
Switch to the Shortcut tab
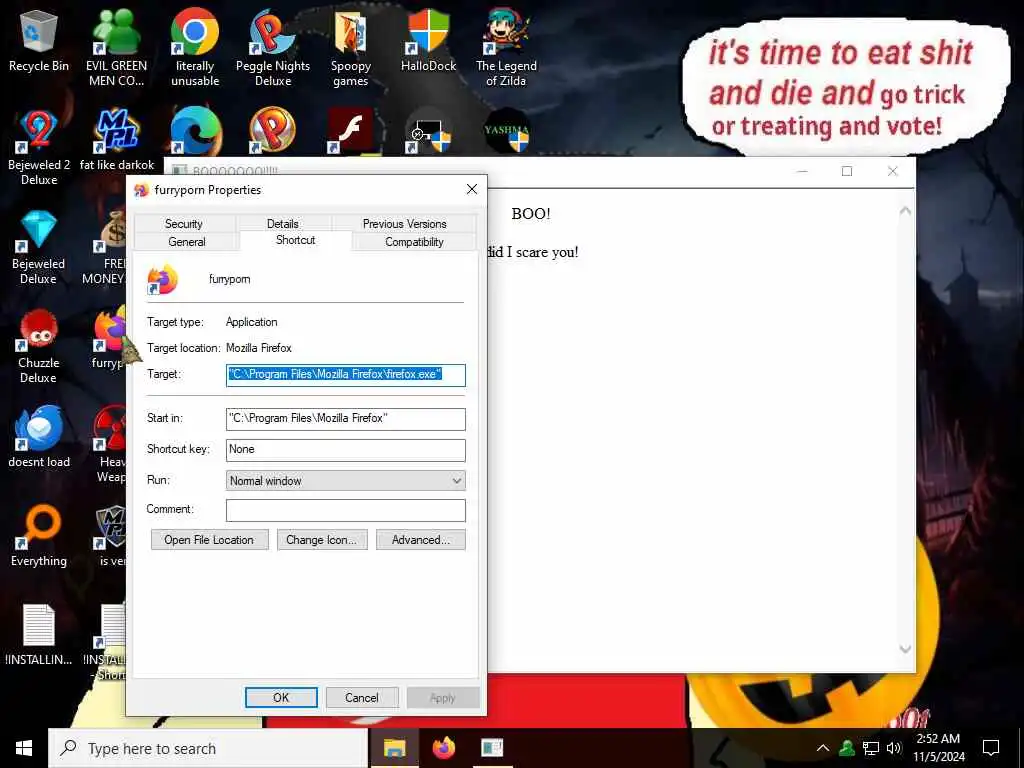pos(295,240)
